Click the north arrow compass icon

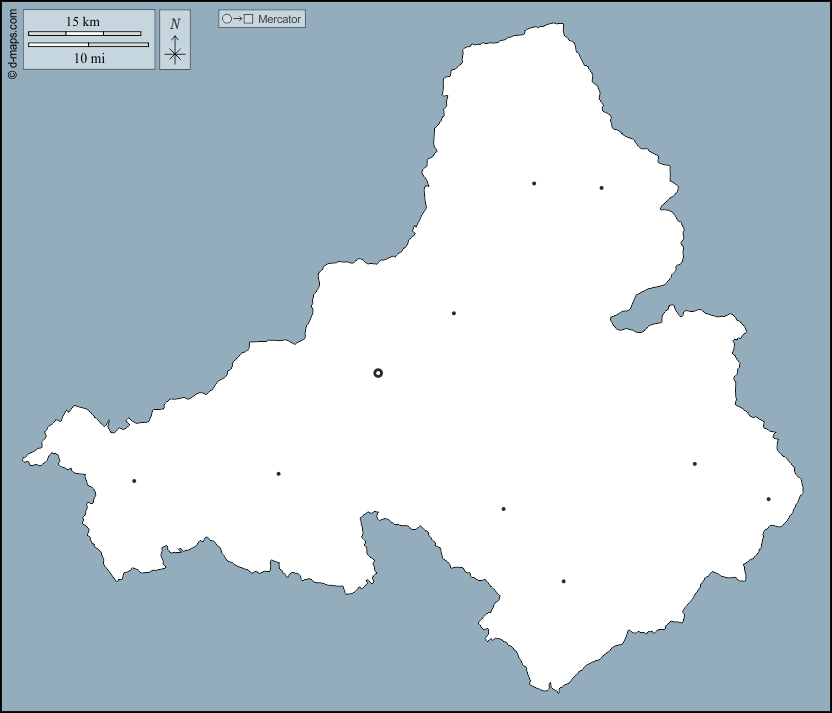click(175, 50)
